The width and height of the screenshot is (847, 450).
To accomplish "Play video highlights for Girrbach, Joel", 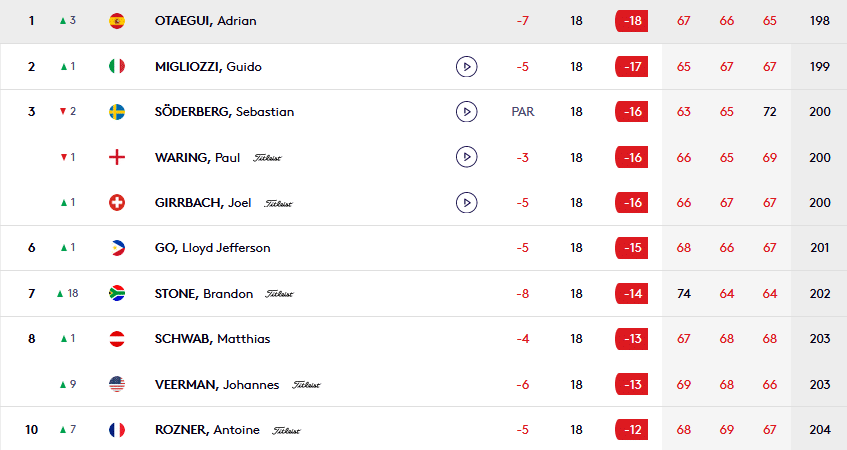I will pos(466,203).
